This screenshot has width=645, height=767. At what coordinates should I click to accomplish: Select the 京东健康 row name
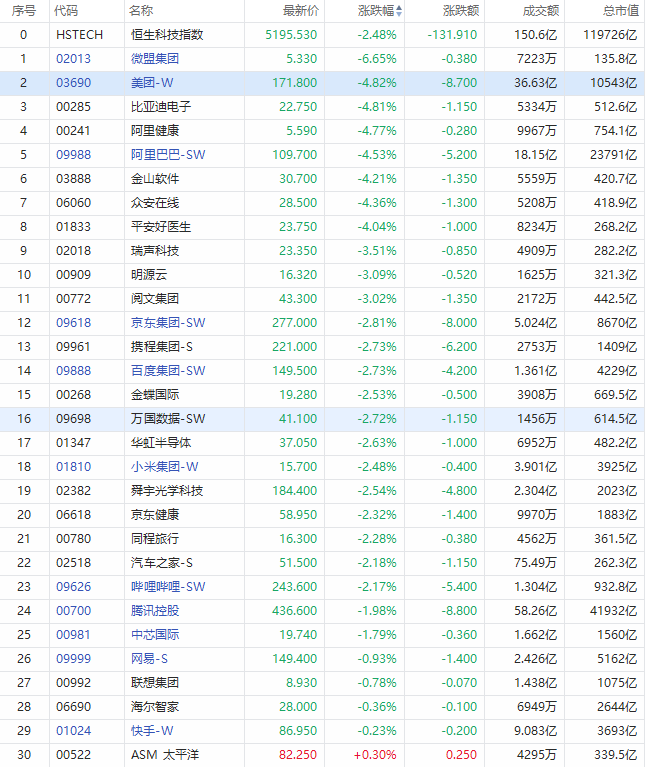[x=155, y=514]
